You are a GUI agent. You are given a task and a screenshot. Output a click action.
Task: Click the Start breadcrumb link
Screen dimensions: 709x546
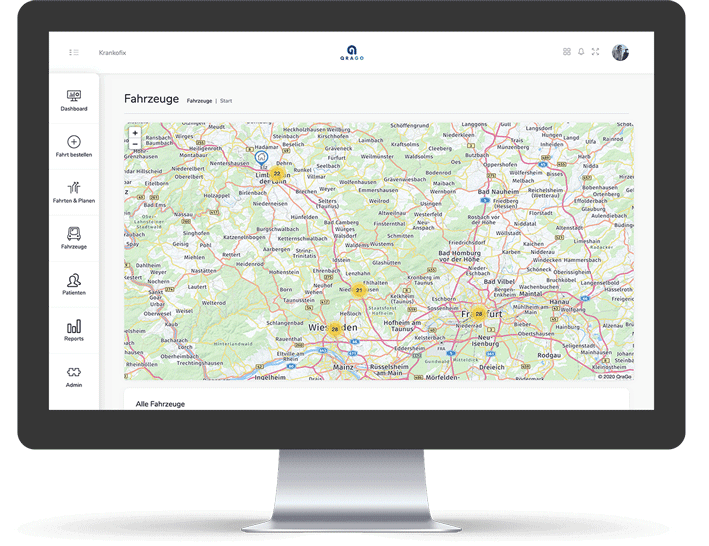pyautogui.click(x=226, y=101)
